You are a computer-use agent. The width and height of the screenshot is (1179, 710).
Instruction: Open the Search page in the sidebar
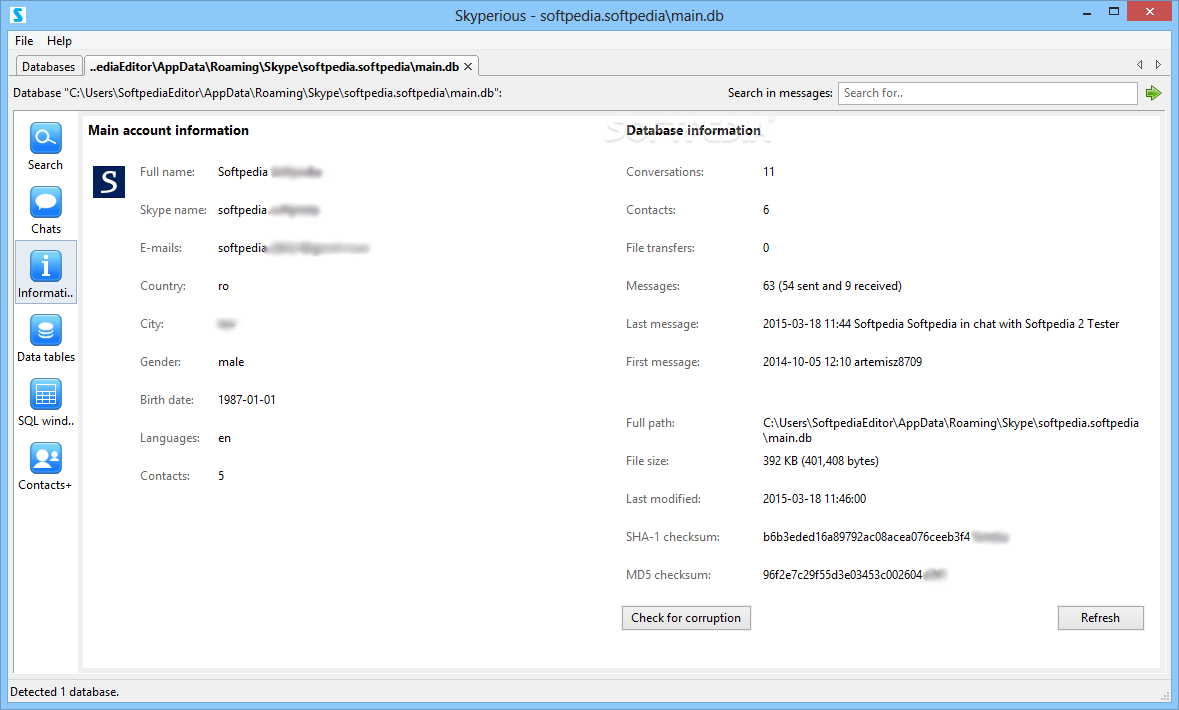(45, 147)
